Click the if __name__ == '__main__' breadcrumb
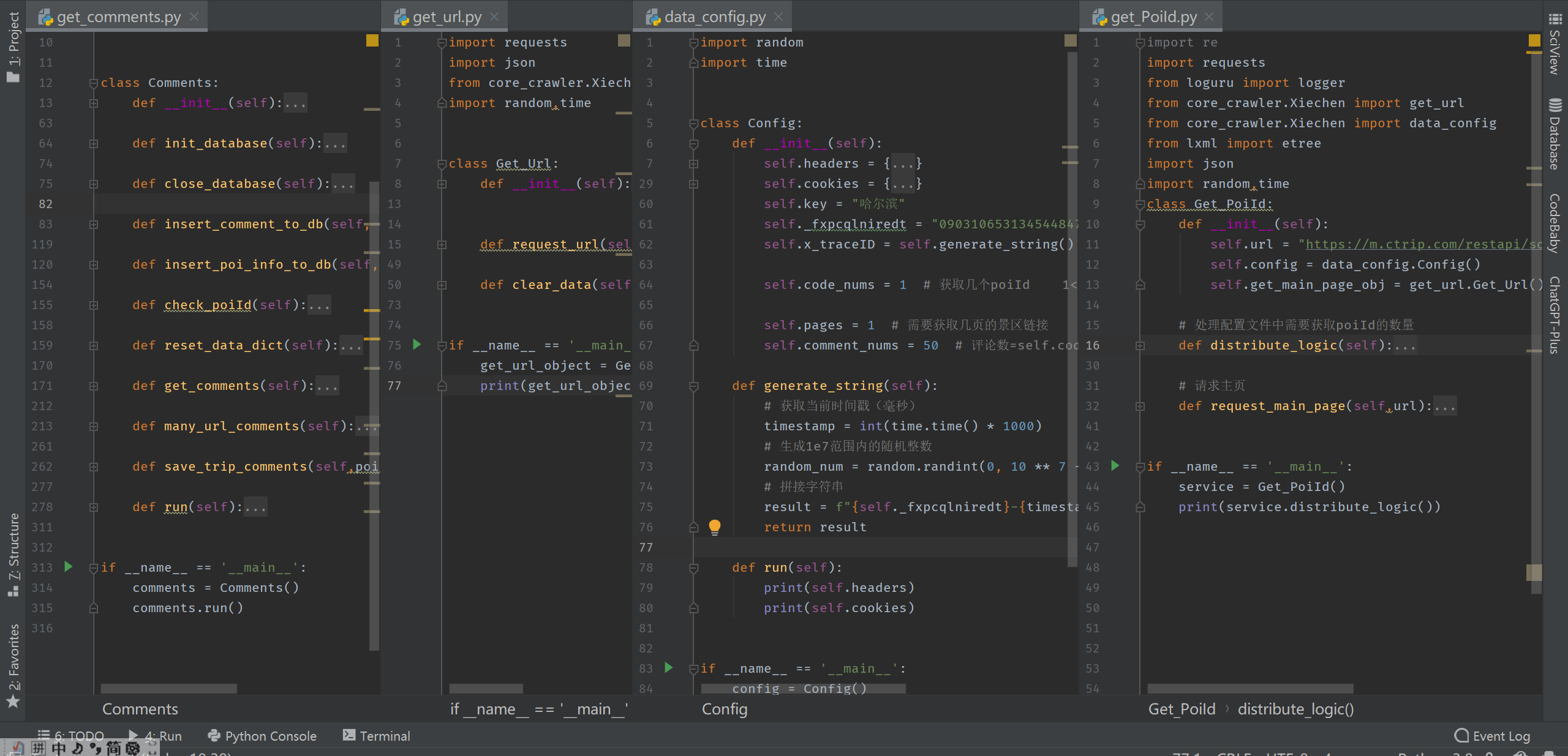Screen dimensions: 1568x756 tap(538, 709)
